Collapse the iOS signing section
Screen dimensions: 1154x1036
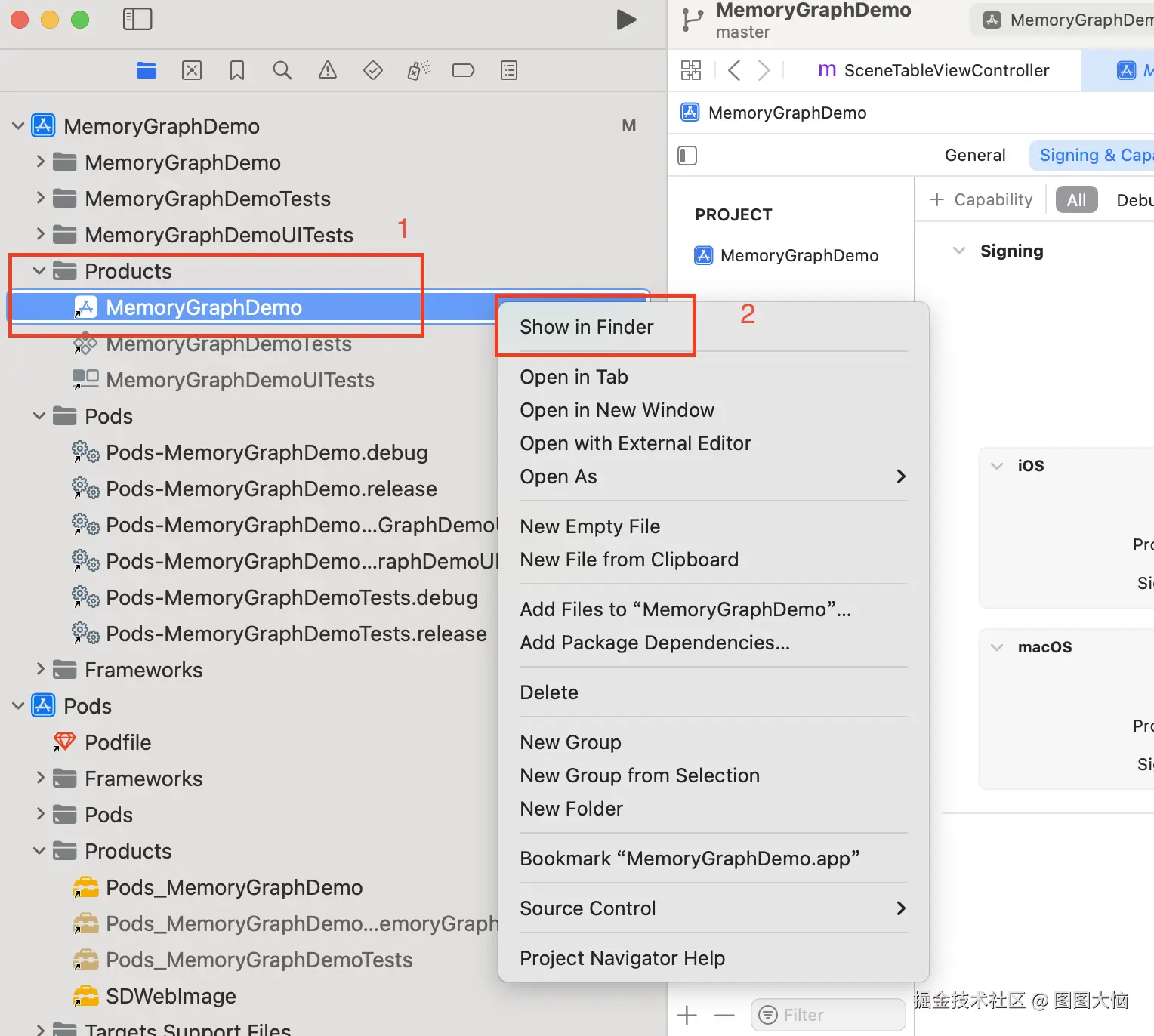point(997,466)
